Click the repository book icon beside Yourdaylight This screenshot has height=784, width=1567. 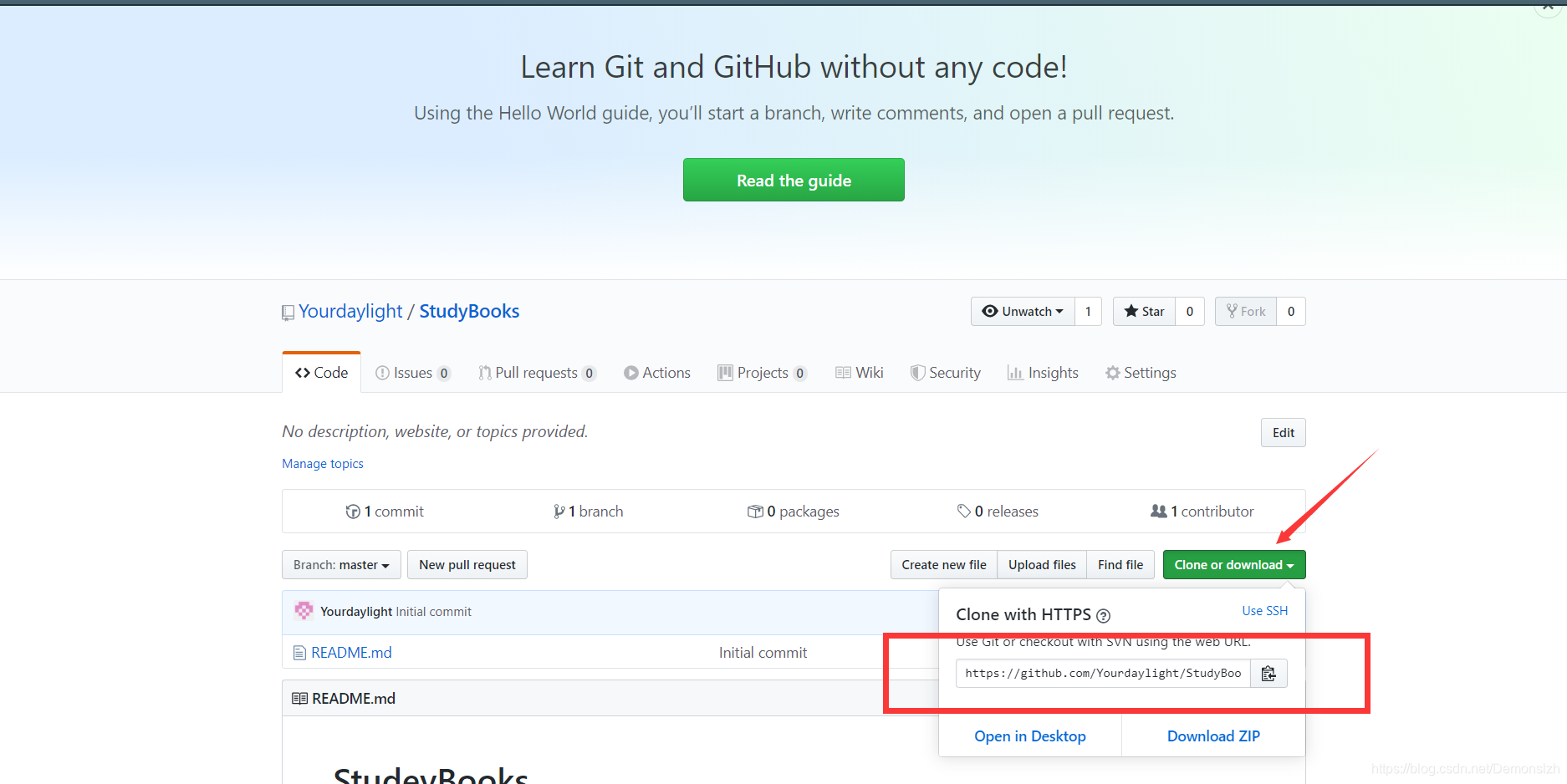(x=288, y=313)
